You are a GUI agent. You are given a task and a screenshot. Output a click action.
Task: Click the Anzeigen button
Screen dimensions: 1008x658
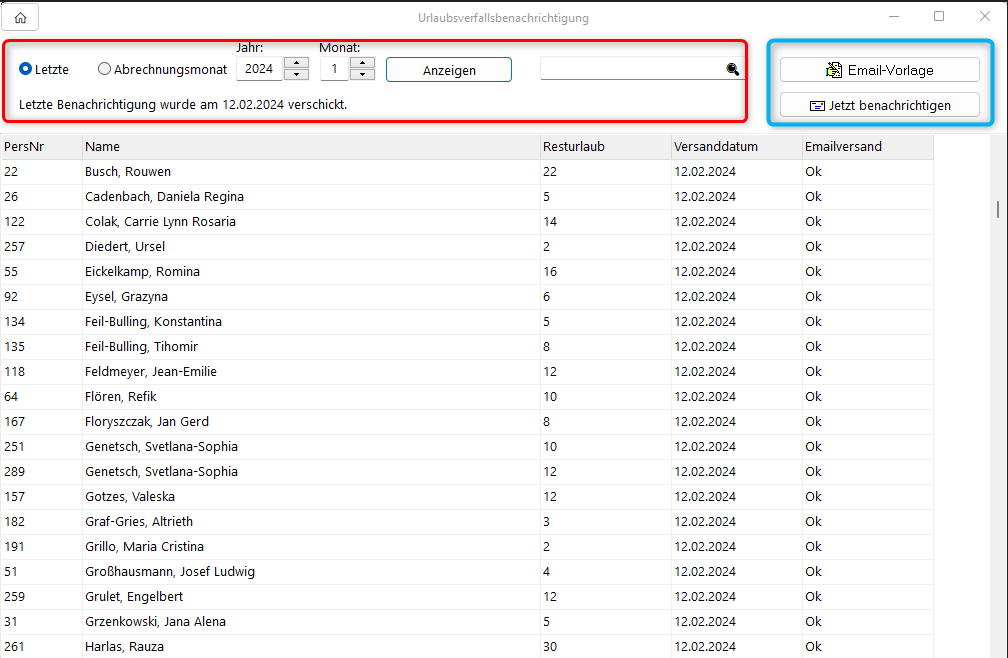448,70
